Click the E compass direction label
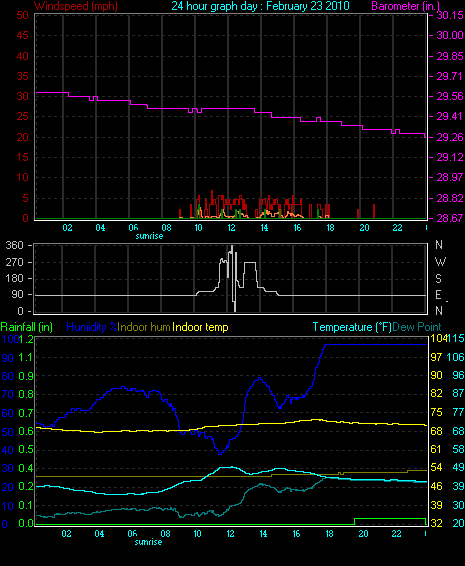Viewport: 465px width, 566px height. [438, 295]
